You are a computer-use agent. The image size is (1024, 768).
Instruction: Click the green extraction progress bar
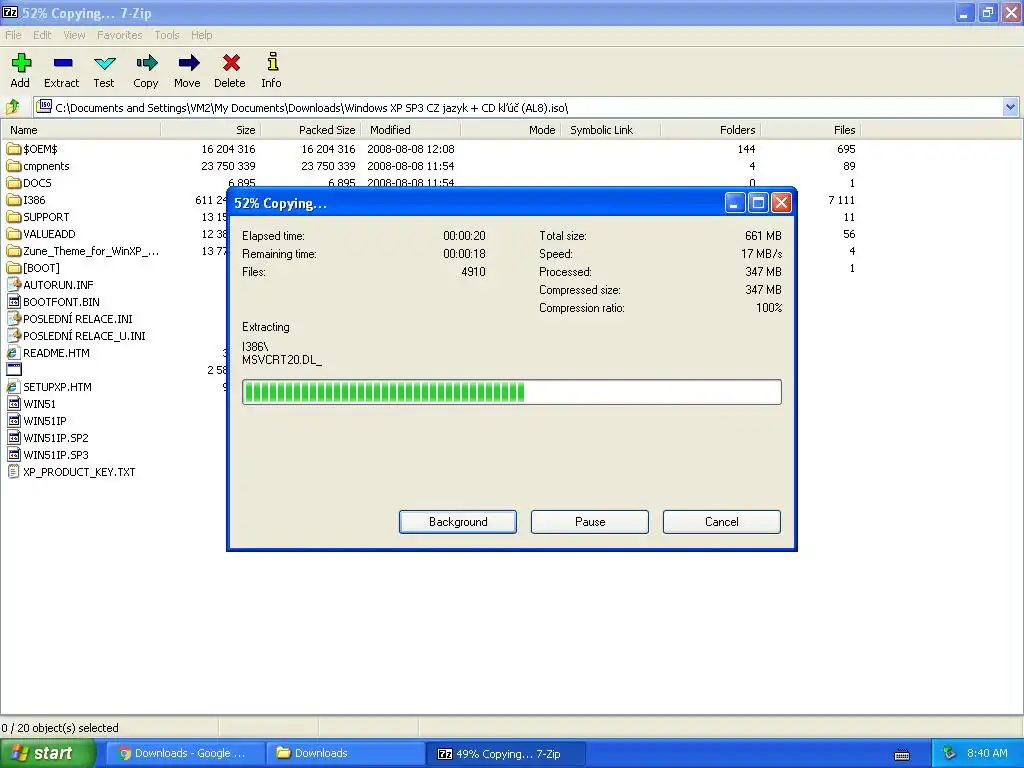pyautogui.click(x=511, y=392)
